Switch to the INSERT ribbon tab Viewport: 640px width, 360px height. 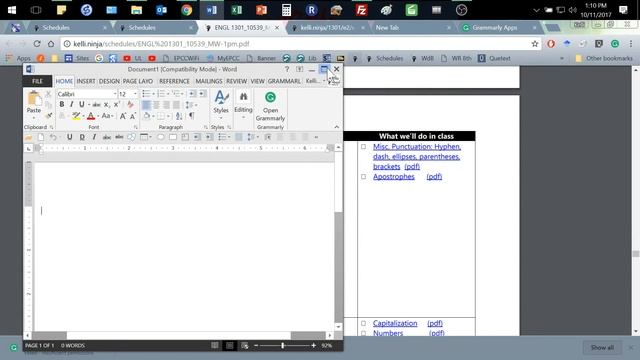point(86,81)
